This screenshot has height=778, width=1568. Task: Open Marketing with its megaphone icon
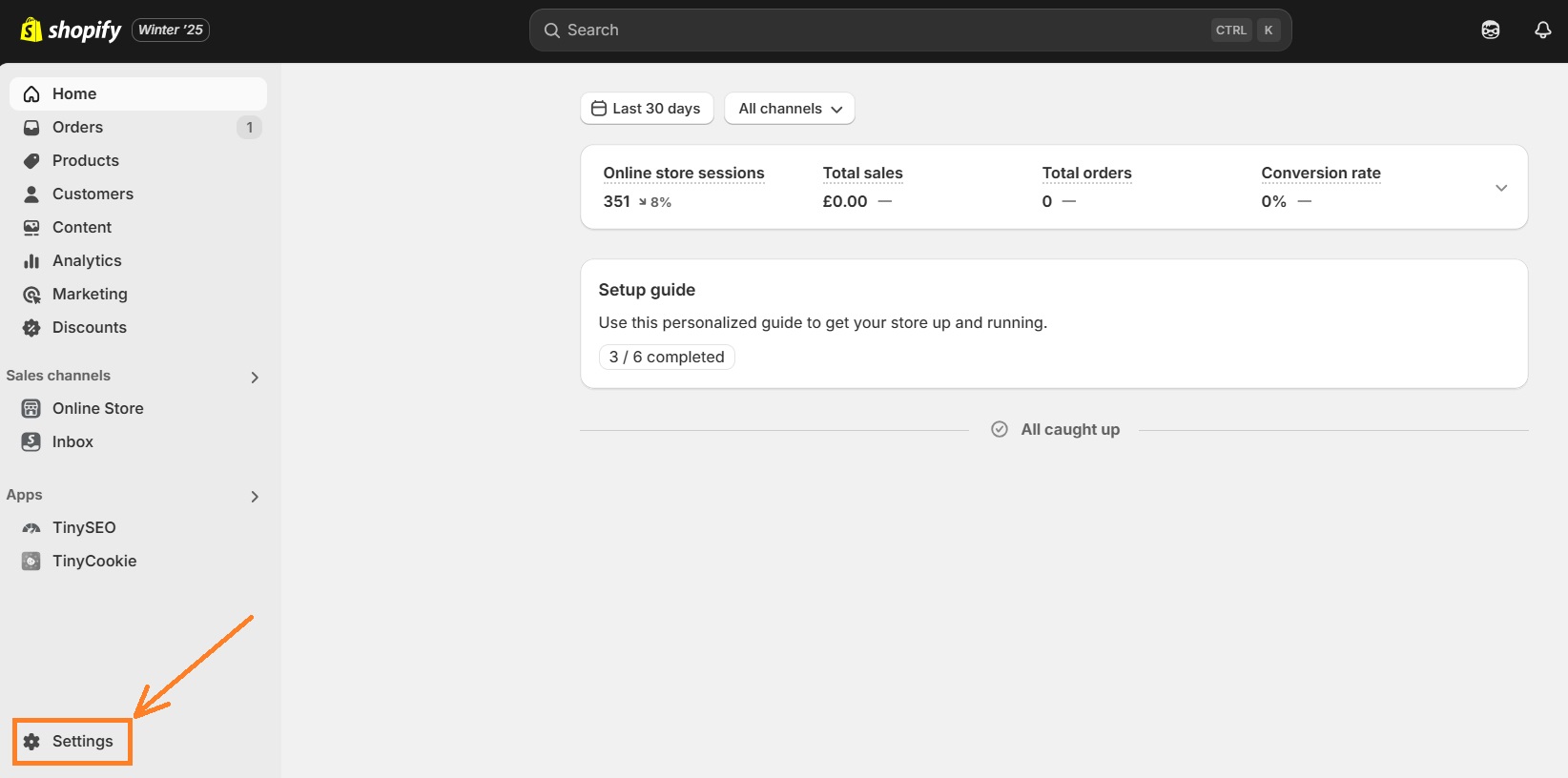pos(31,294)
